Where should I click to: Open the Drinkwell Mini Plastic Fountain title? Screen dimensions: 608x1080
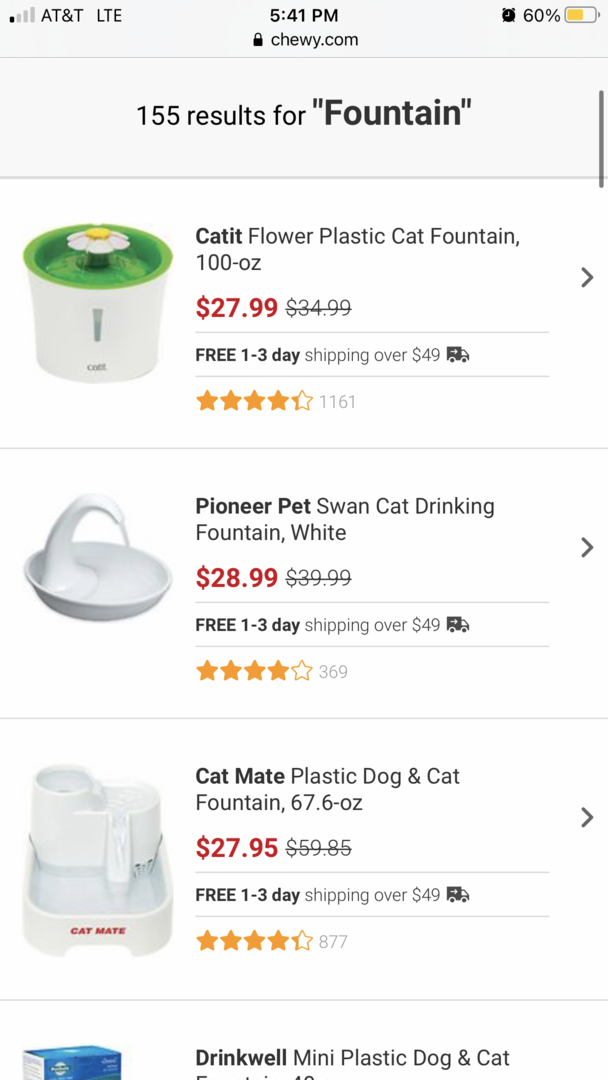pyautogui.click(x=352, y=1059)
